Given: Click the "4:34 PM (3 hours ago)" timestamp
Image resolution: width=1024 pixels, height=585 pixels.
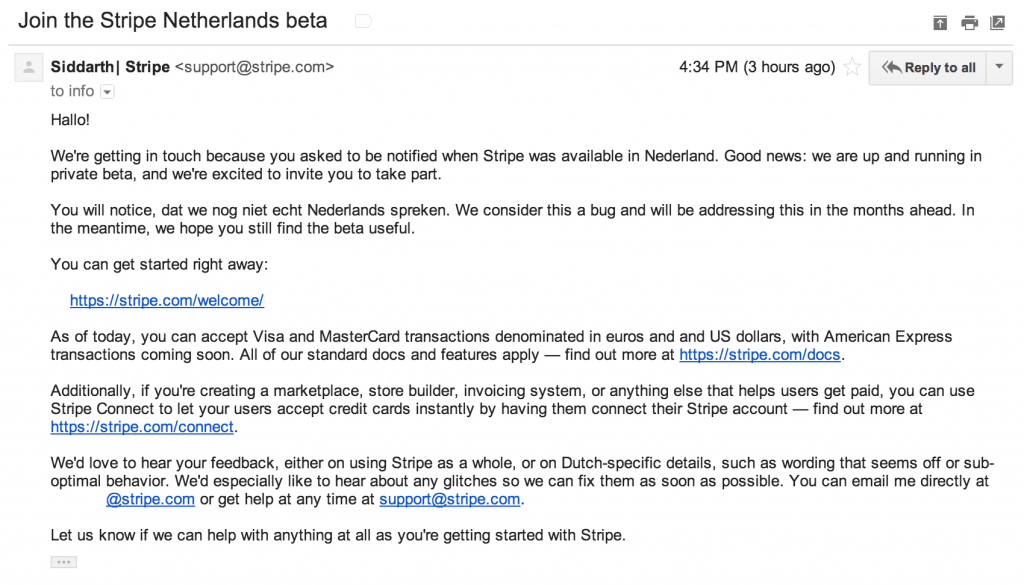Looking at the screenshot, I should (756, 67).
